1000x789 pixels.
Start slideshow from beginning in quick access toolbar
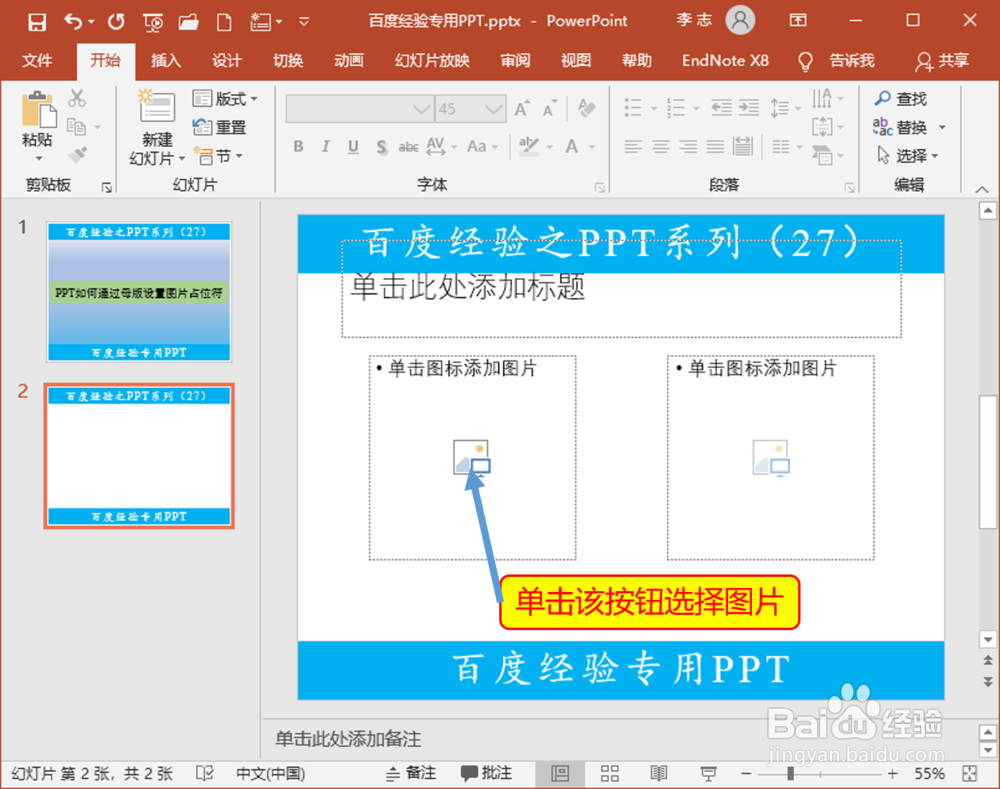click(153, 23)
